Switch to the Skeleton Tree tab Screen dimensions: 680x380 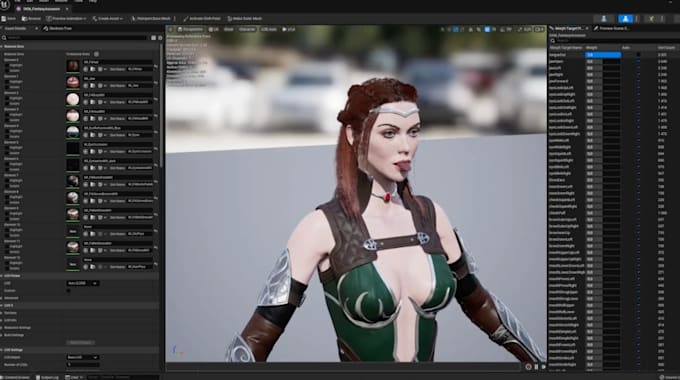coord(57,28)
